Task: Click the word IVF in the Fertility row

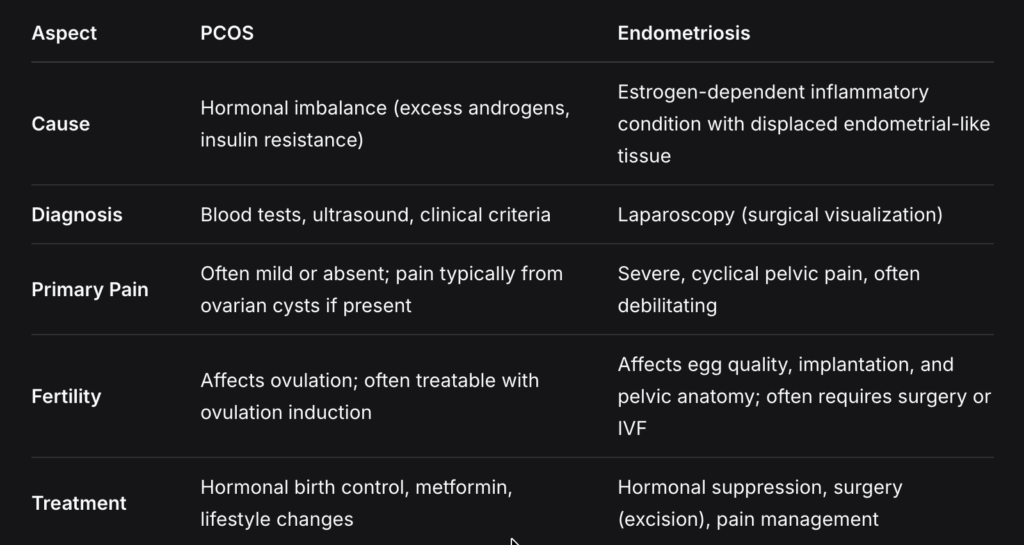Action: pos(635,427)
